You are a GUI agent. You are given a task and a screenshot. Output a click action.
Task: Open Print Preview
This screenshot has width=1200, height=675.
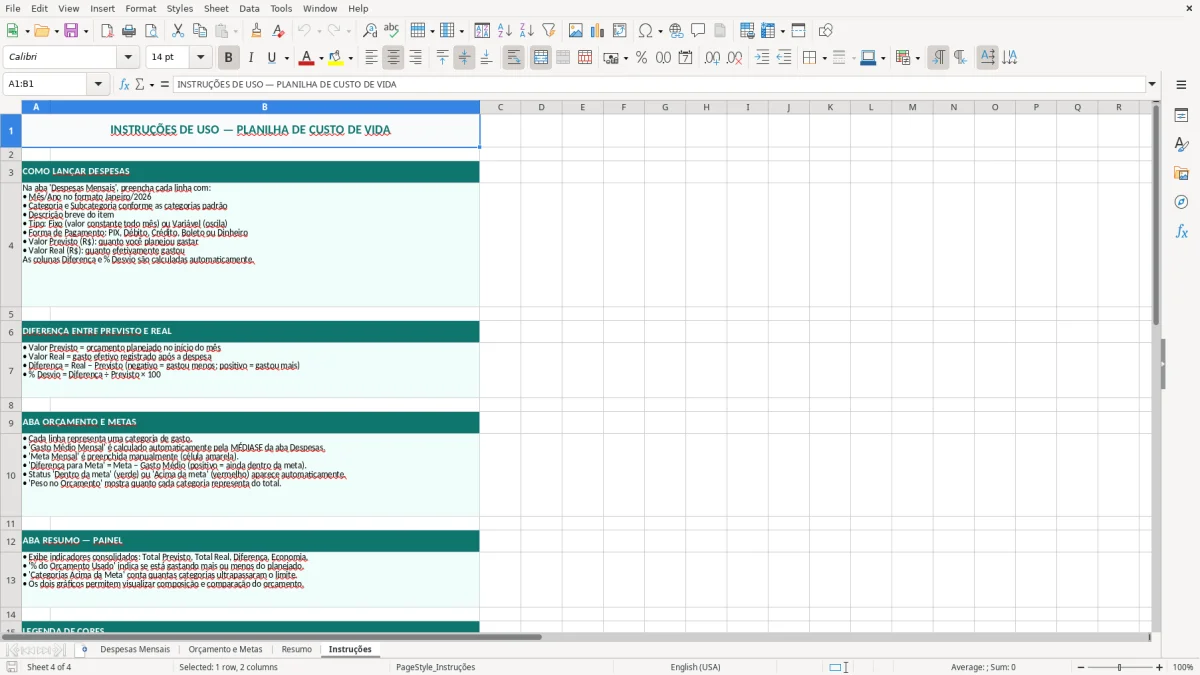pos(151,31)
